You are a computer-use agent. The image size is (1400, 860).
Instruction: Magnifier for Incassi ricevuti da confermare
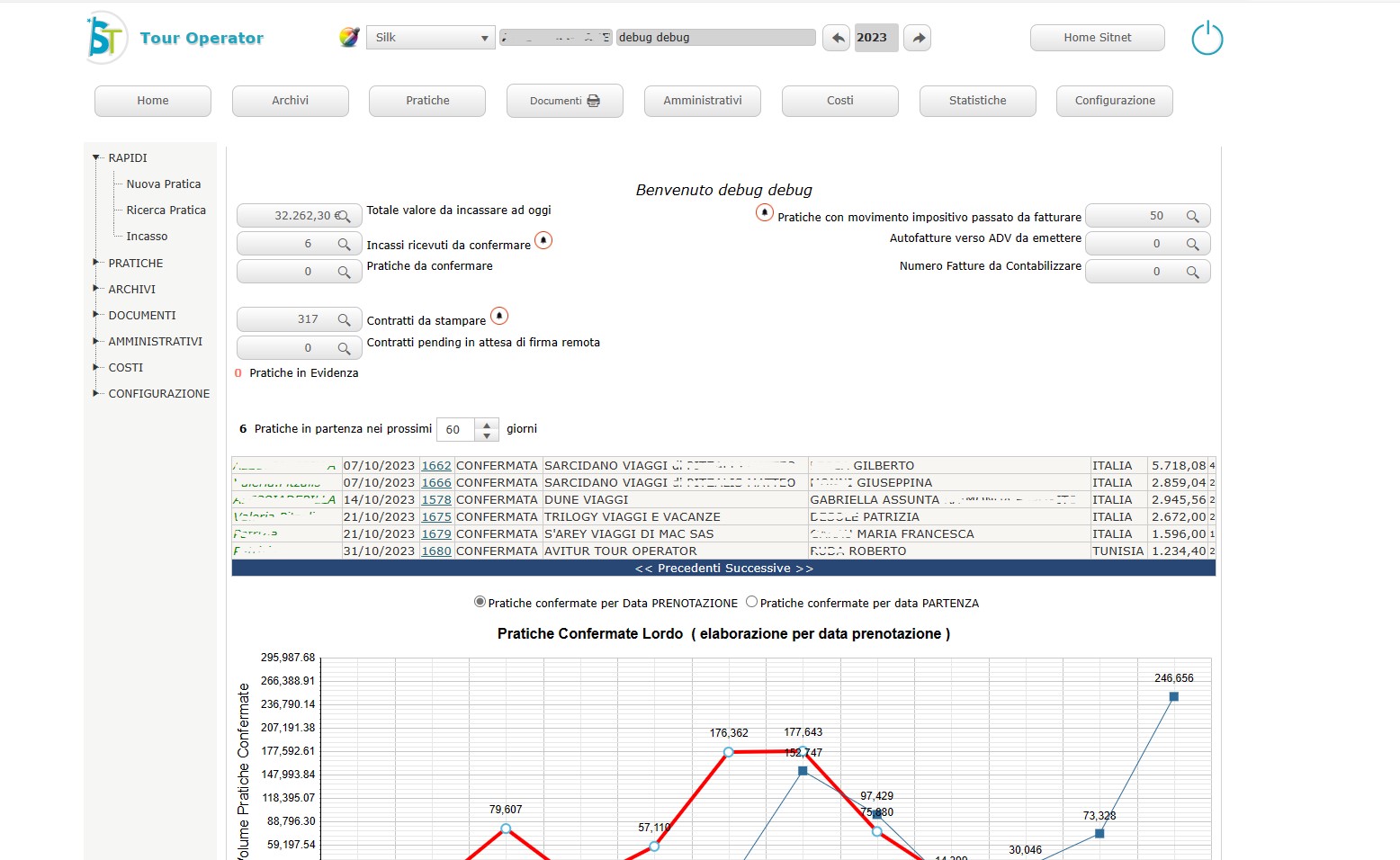pyautogui.click(x=344, y=244)
